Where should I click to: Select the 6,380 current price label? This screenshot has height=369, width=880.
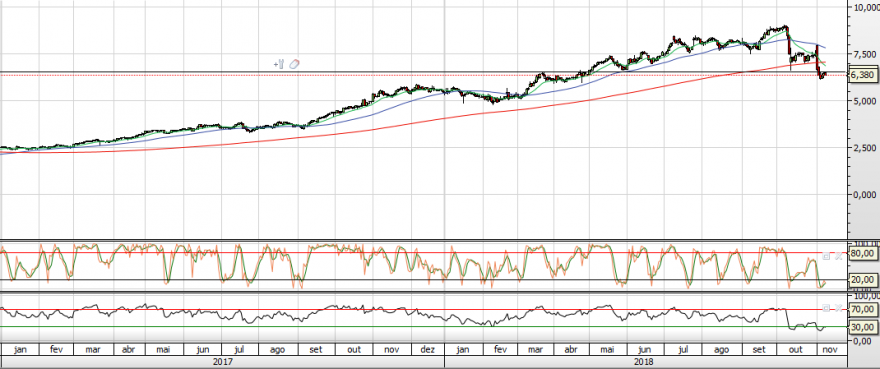pyautogui.click(x=862, y=75)
